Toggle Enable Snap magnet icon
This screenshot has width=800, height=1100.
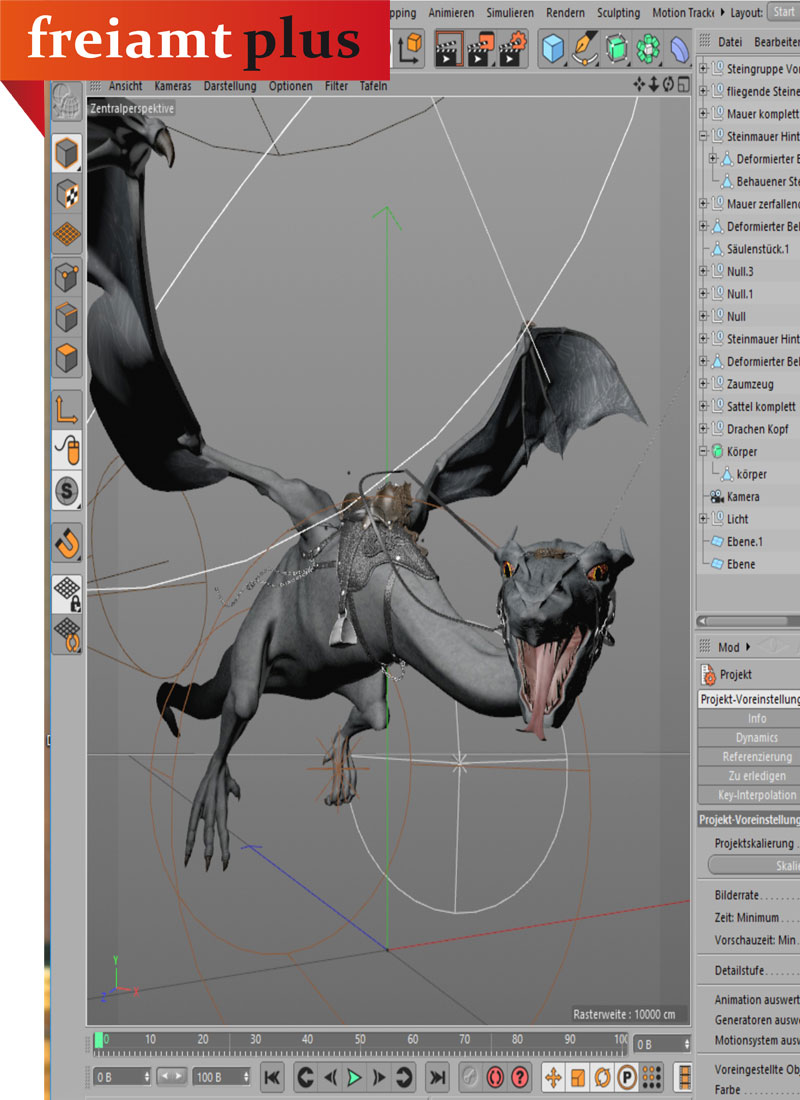tap(67, 542)
